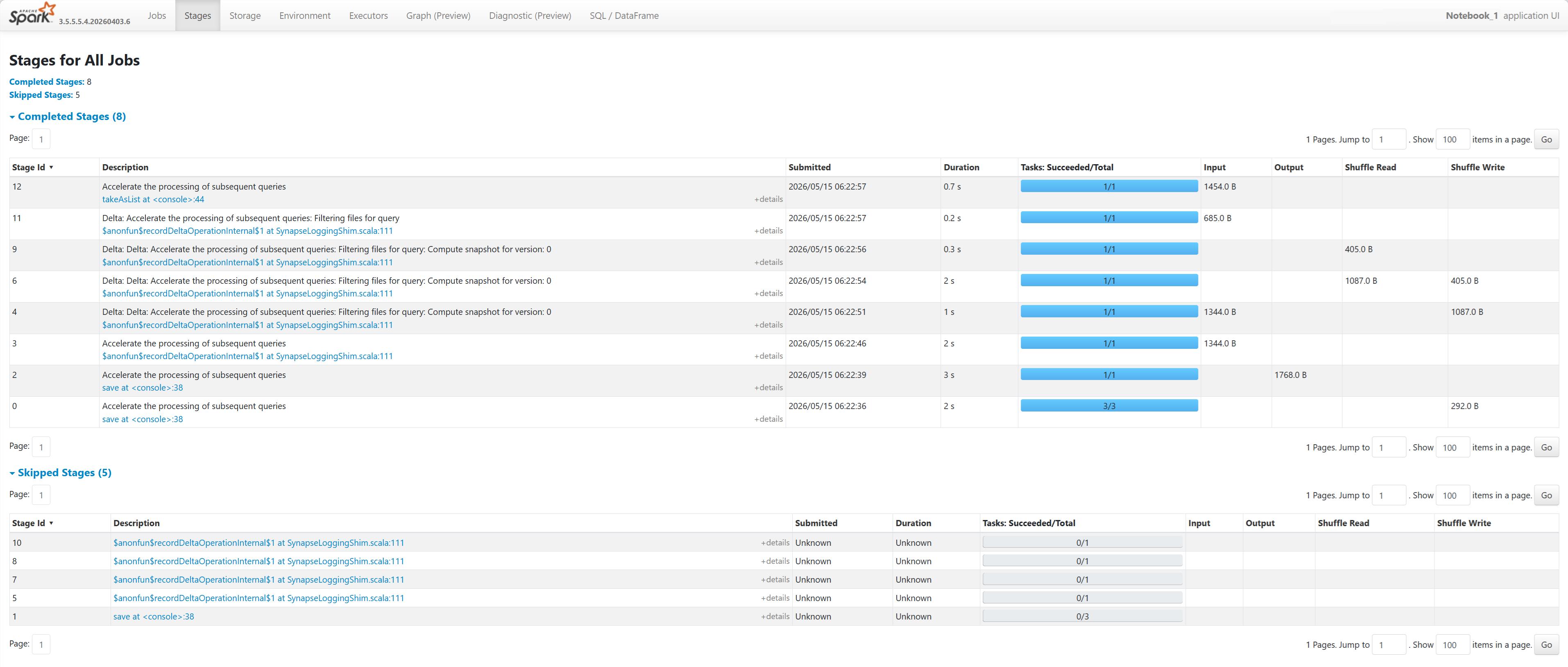The height and width of the screenshot is (667, 1568).
Task: Sort skipped stages by Tasks: Succeeded/Total column
Action: click(x=1029, y=523)
